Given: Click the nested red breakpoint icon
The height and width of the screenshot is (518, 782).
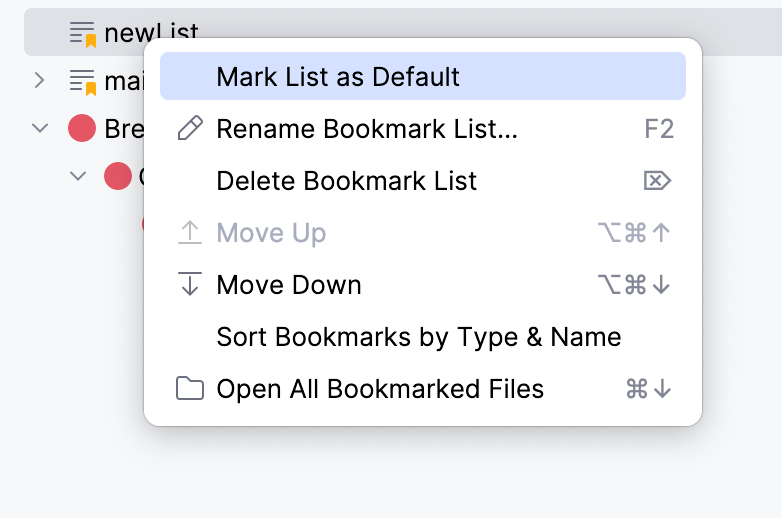Looking at the screenshot, I should tap(118, 177).
